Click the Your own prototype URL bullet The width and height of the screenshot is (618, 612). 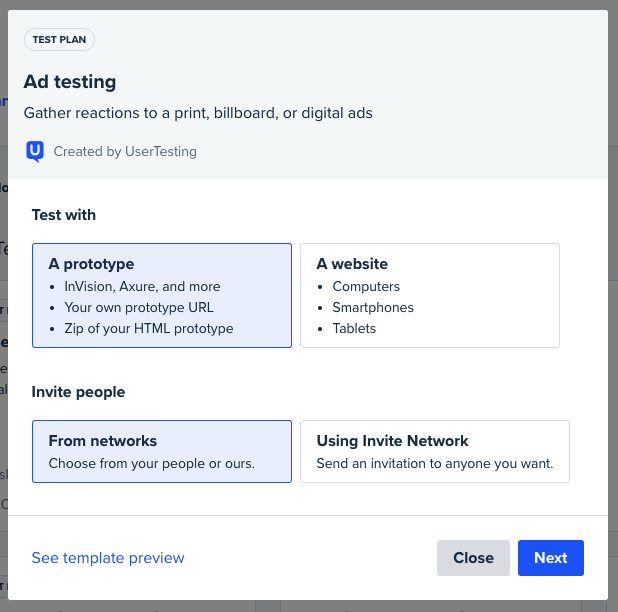coord(139,307)
